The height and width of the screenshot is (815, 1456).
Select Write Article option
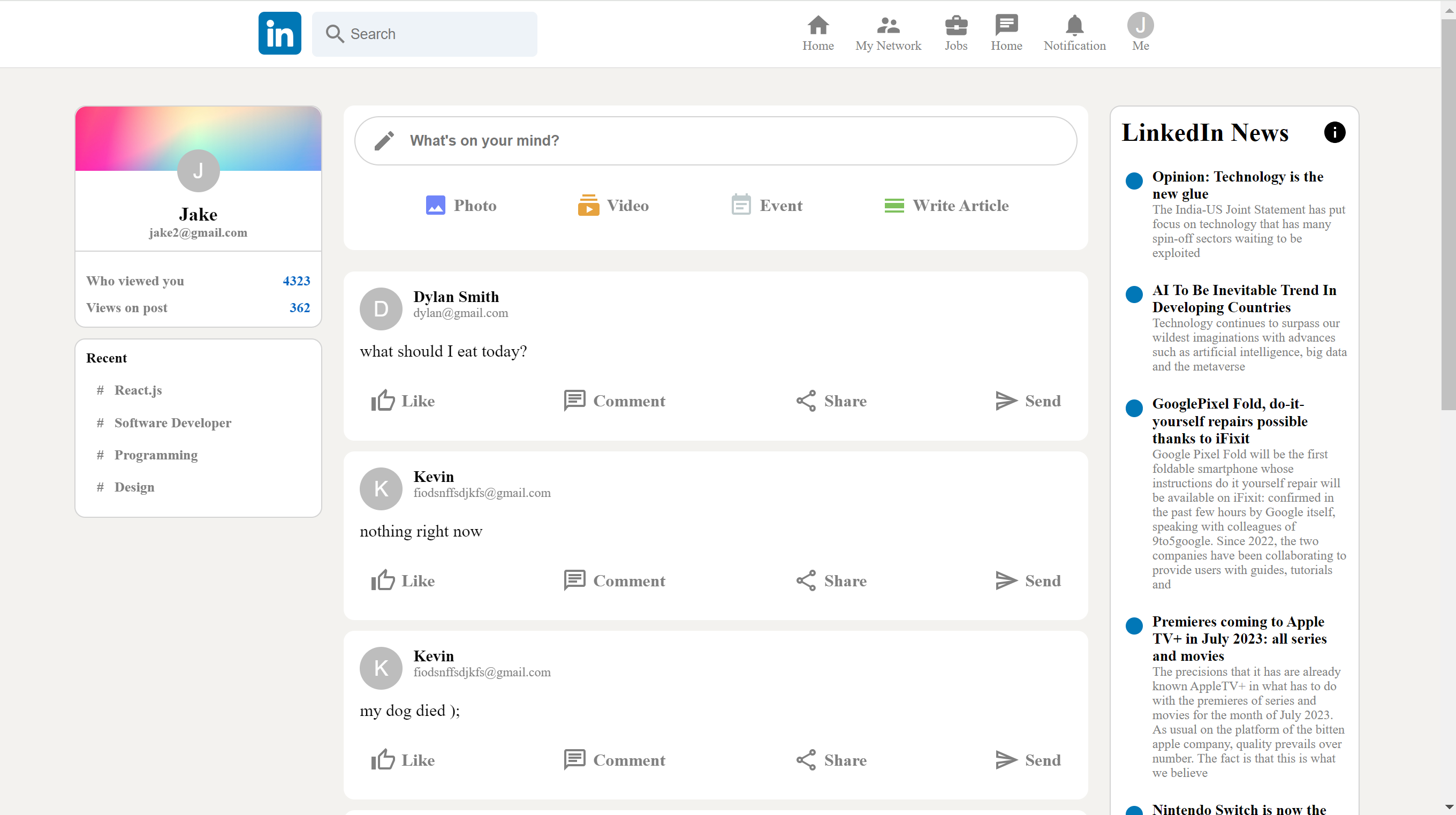pos(946,205)
